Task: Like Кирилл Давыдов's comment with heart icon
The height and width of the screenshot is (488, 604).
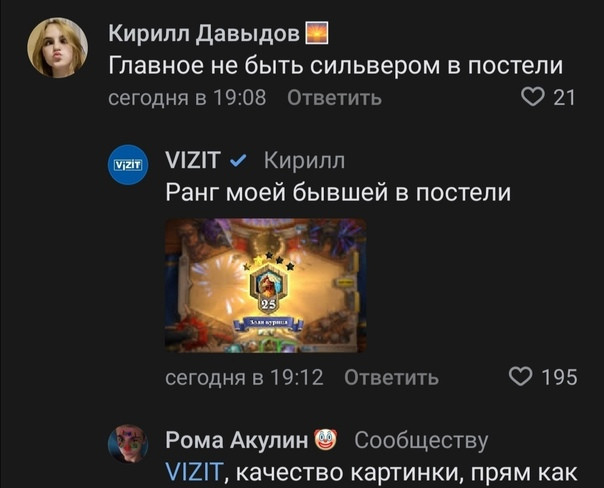Action: [x=533, y=97]
